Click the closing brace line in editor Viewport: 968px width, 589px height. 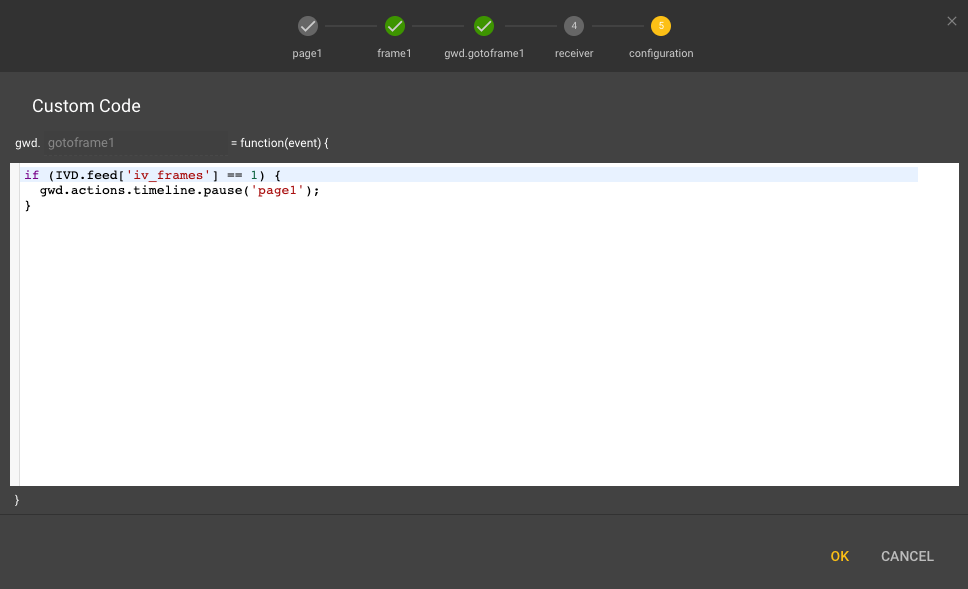28,206
